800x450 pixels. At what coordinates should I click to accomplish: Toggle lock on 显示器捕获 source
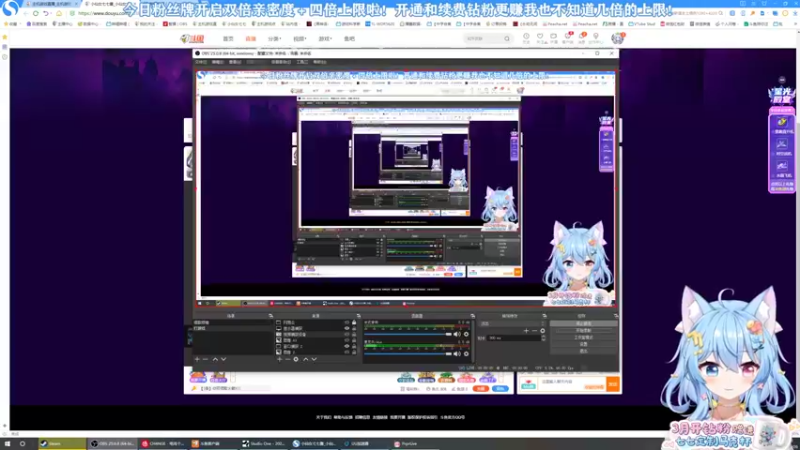(354, 328)
